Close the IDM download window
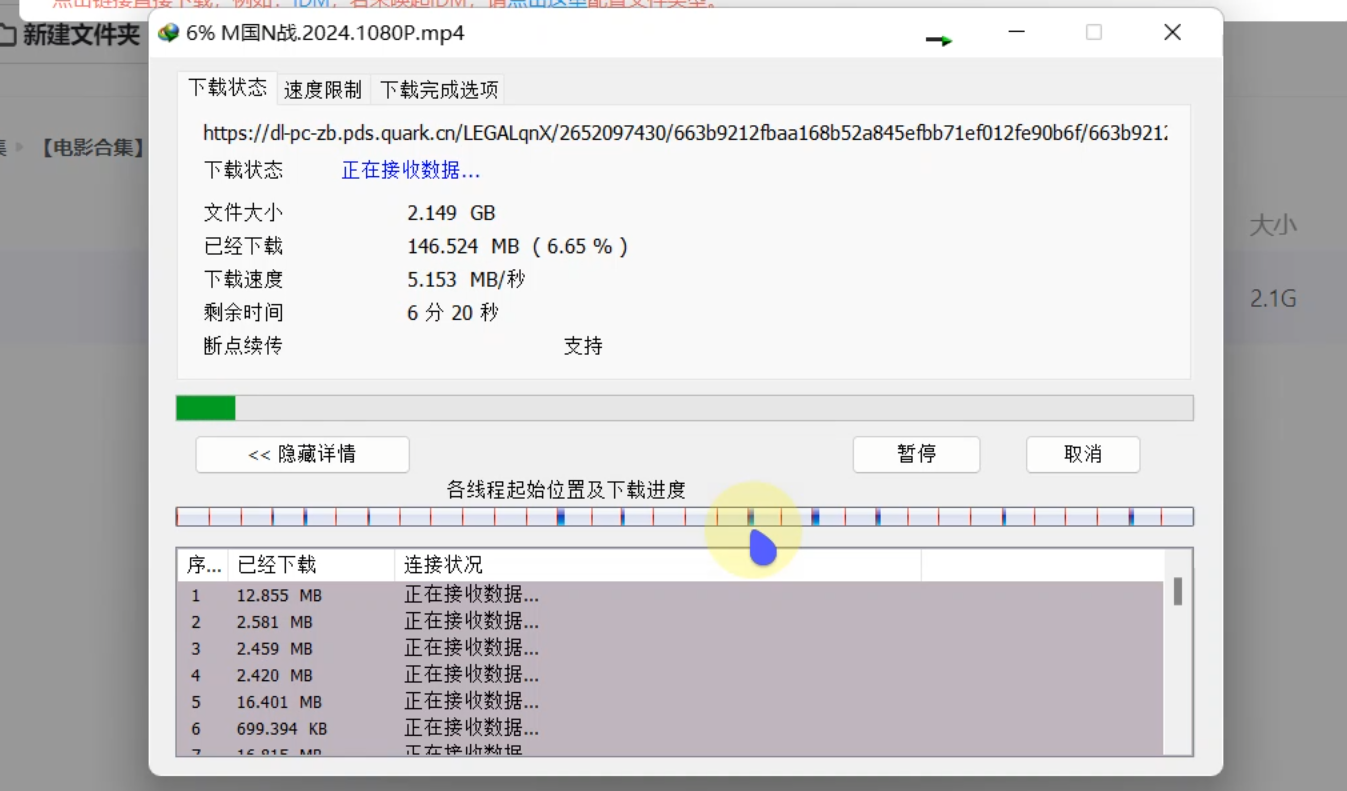This screenshot has width=1347, height=791. [x=1172, y=32]
